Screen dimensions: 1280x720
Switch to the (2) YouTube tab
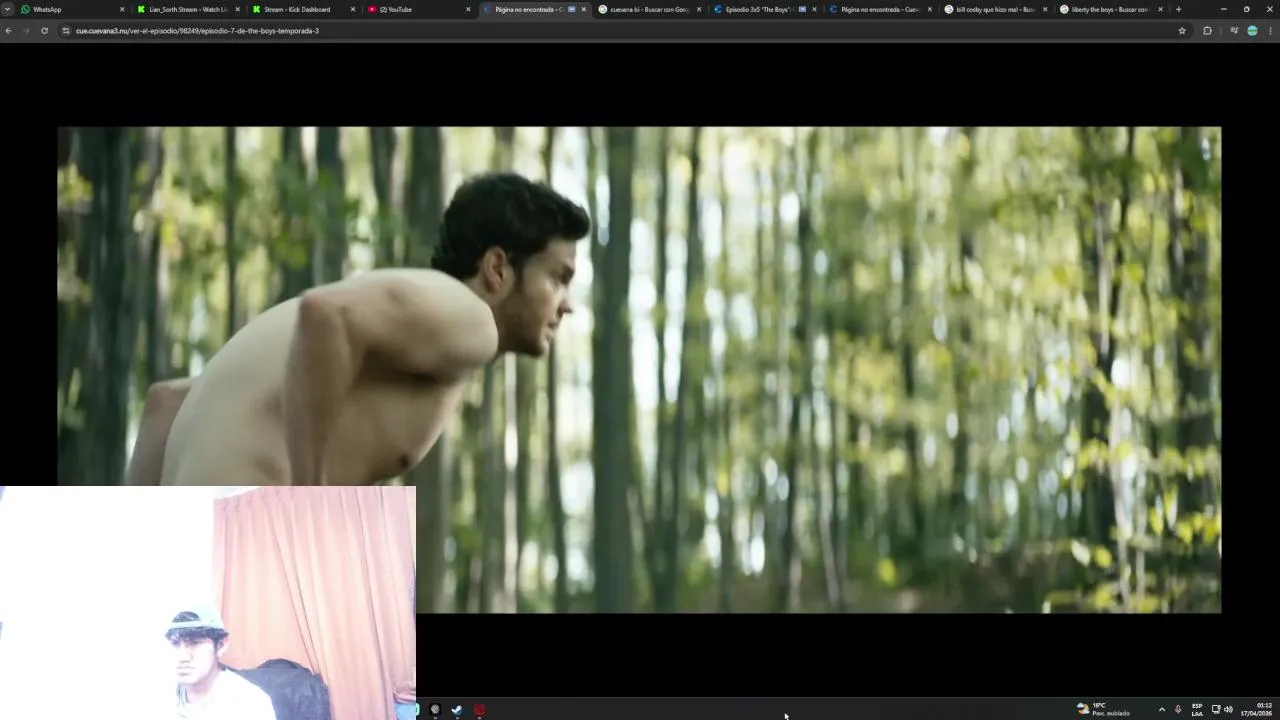418,9
